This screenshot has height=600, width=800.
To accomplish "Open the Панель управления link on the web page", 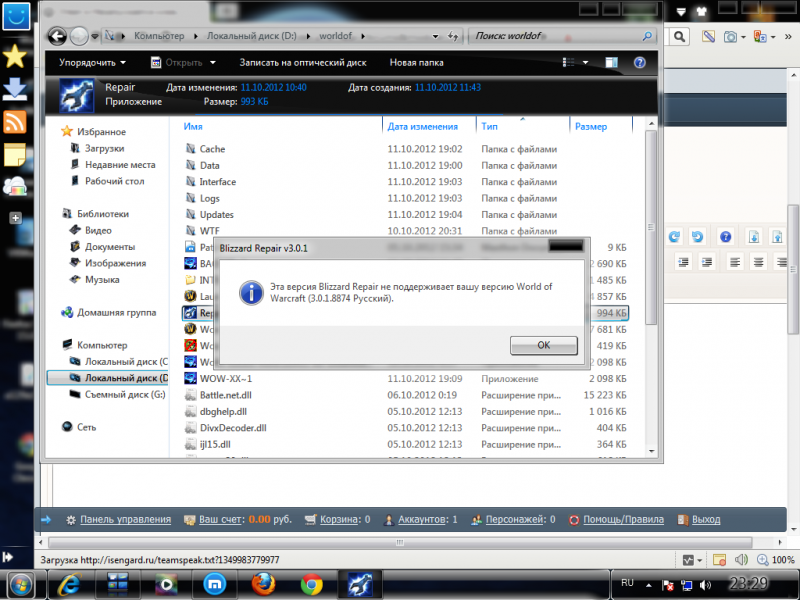I will tap(126, 519).
